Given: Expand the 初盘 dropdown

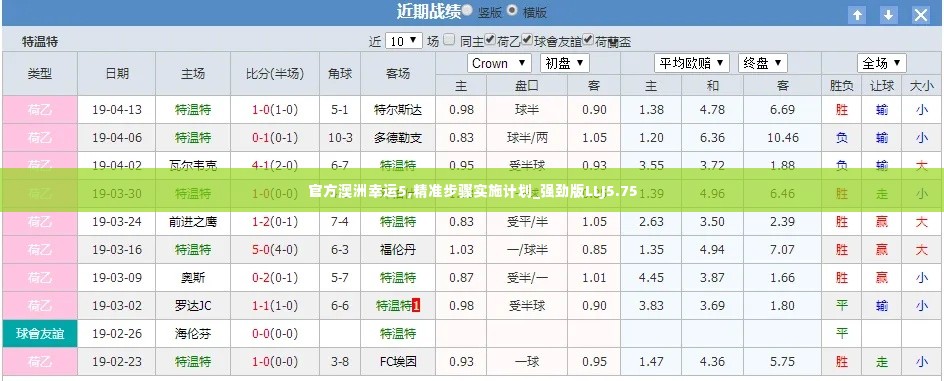Looking at the screenshot, I should 565,63.
